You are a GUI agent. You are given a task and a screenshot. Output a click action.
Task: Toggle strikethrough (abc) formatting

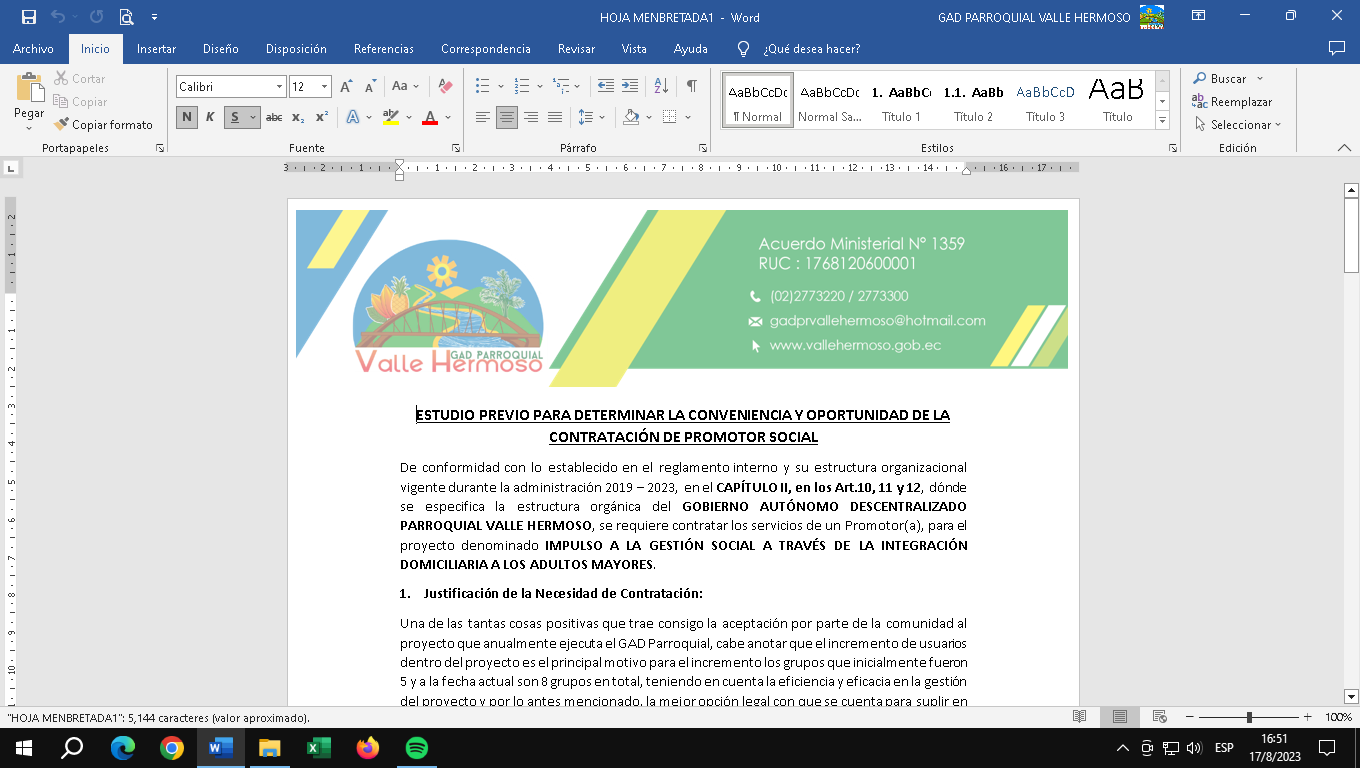[274, 117]
